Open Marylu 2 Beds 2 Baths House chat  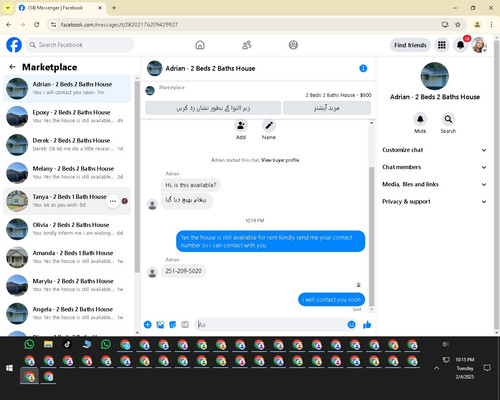pos(67,285)
